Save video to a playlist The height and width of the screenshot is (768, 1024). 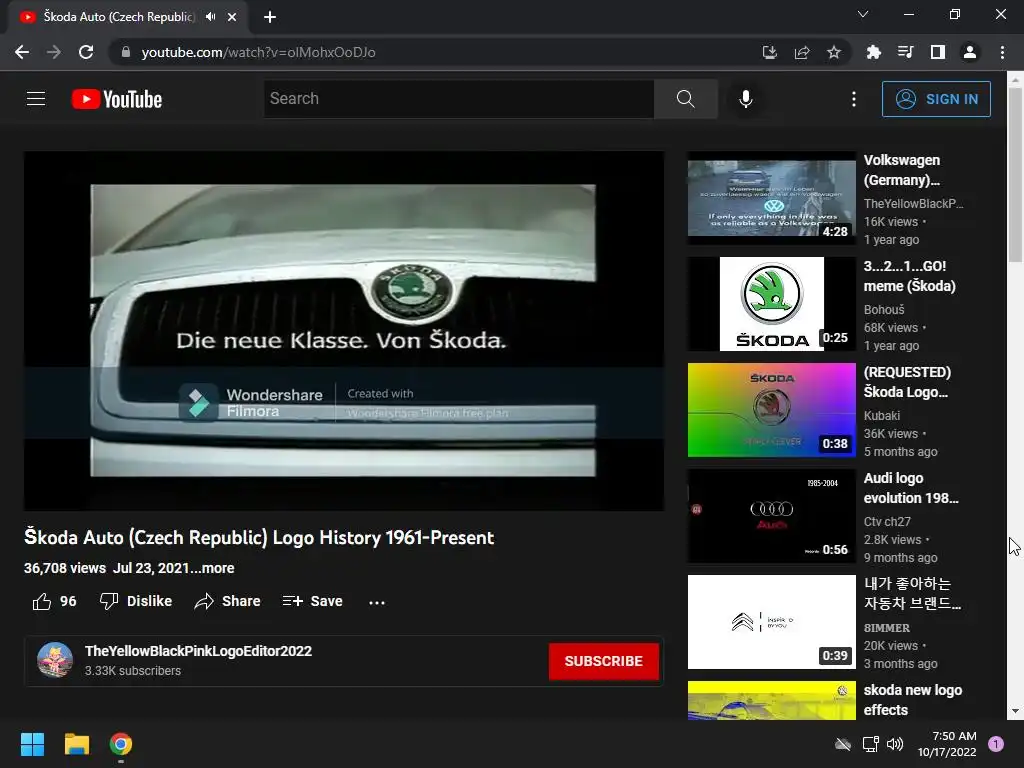313,601
